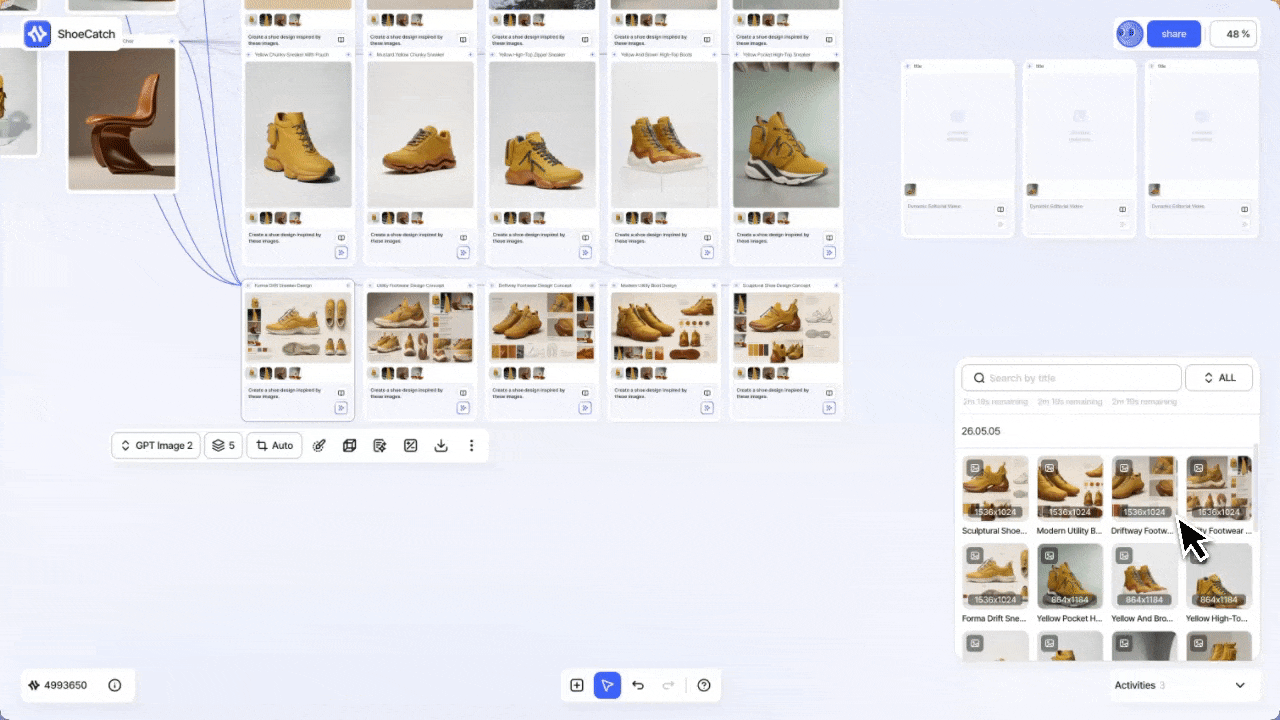The height and width of the screenshot is (720, 1280).
Task: Open the help question mark icon
Action: (704, 685)
